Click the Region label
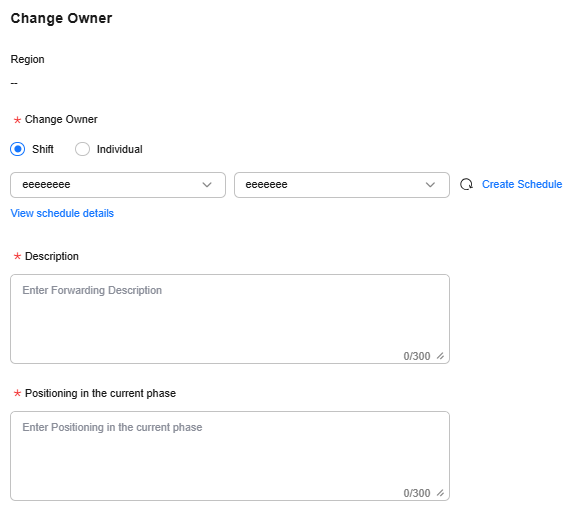This screenshot has height=521, width=574. [27, 59]
